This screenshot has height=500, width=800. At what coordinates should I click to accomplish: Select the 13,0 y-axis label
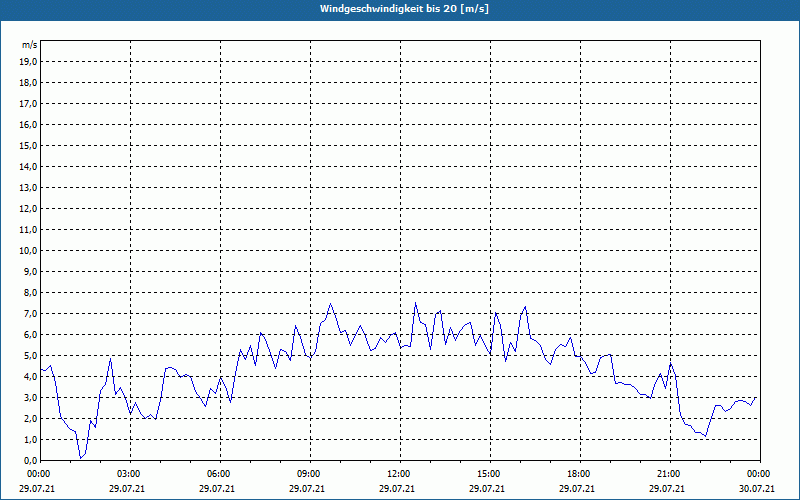pyautogui.click(x=28, y=188)
